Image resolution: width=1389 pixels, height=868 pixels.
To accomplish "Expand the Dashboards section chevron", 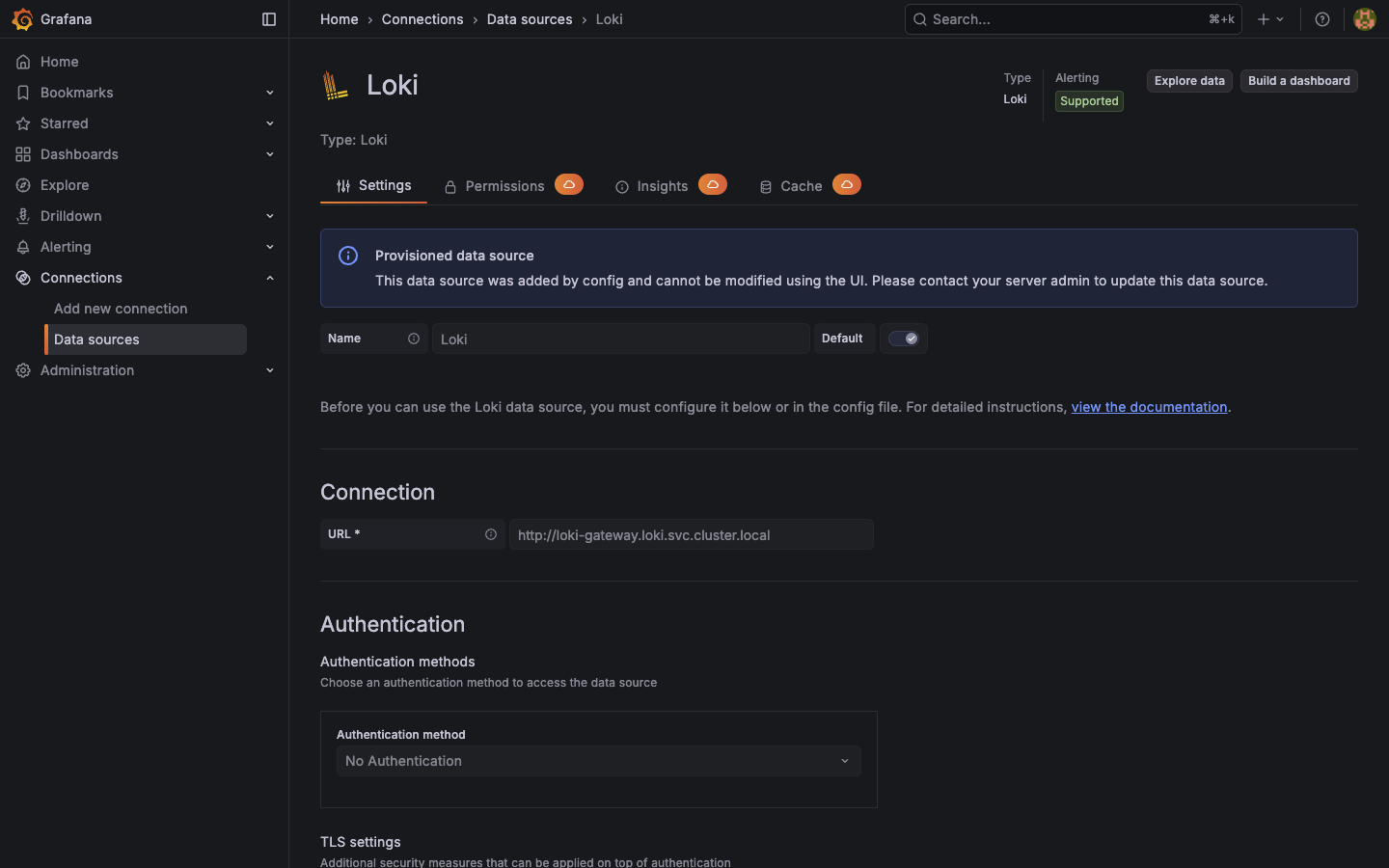I will pos(270,154).
